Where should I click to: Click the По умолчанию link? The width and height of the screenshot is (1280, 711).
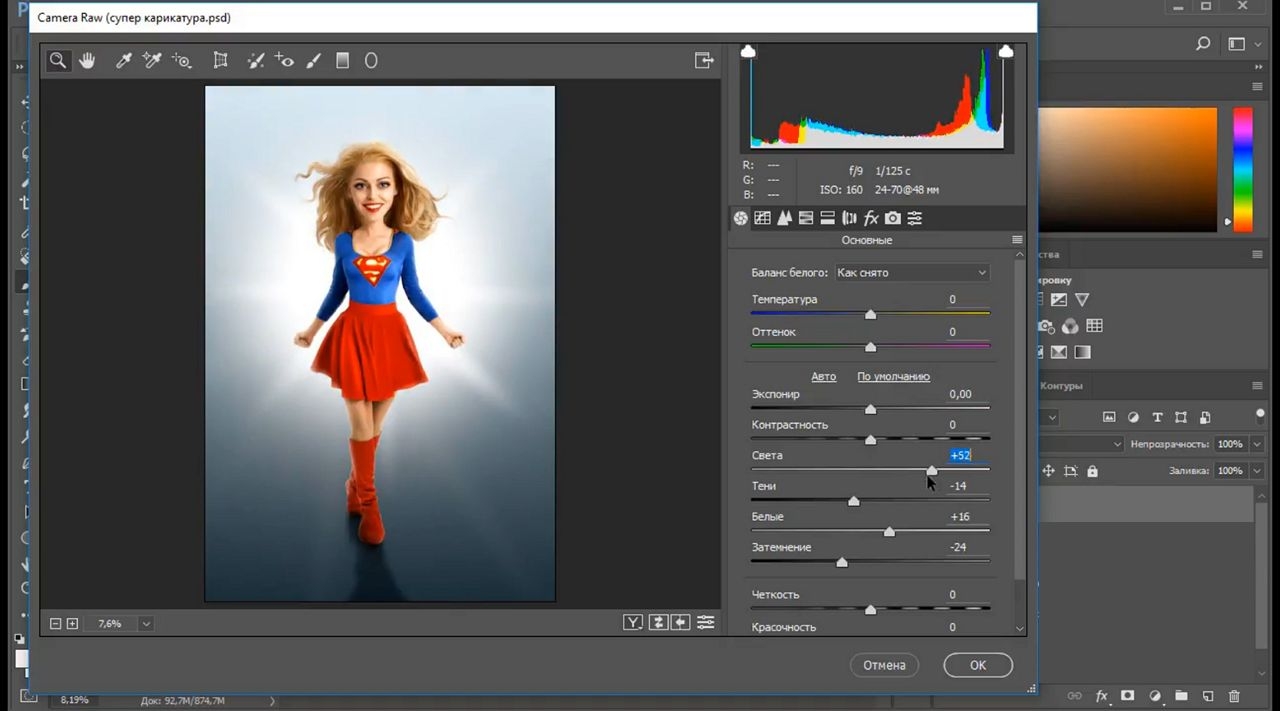(x=893, y=376)
